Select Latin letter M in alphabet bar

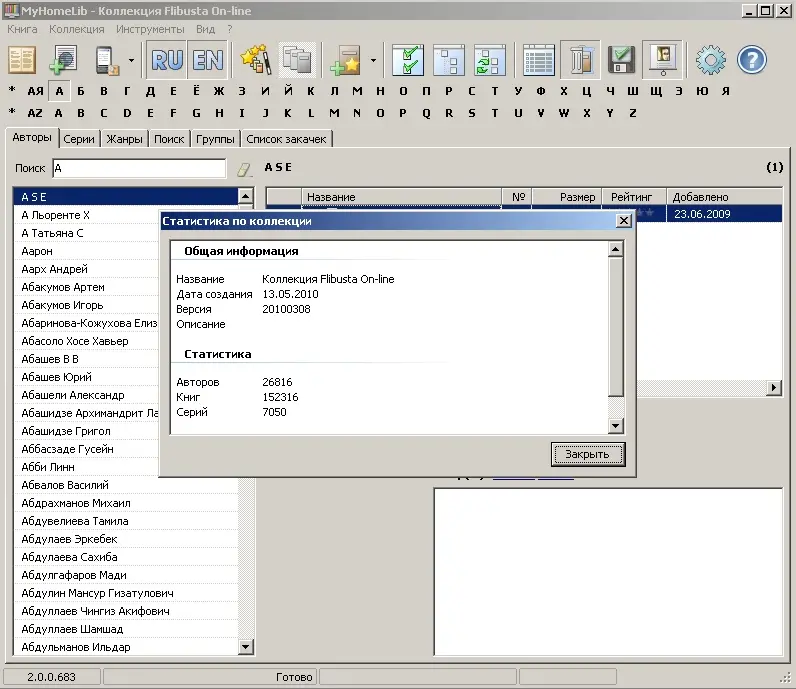click(x=334, y=113)
